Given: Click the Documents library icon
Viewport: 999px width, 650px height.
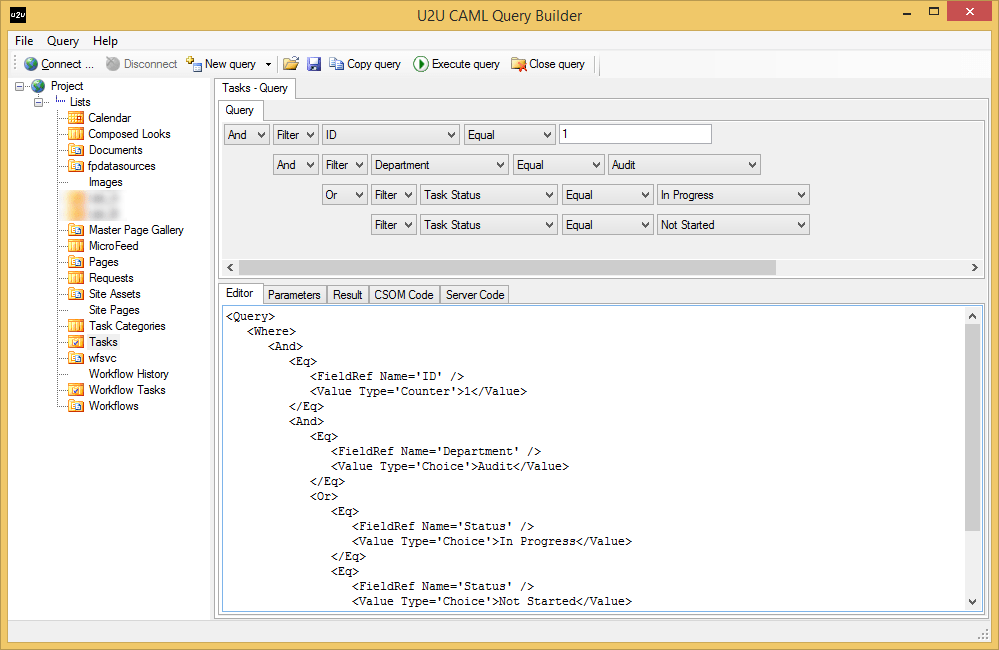Looking at the screenshot, I should click(x=76, y=150).
